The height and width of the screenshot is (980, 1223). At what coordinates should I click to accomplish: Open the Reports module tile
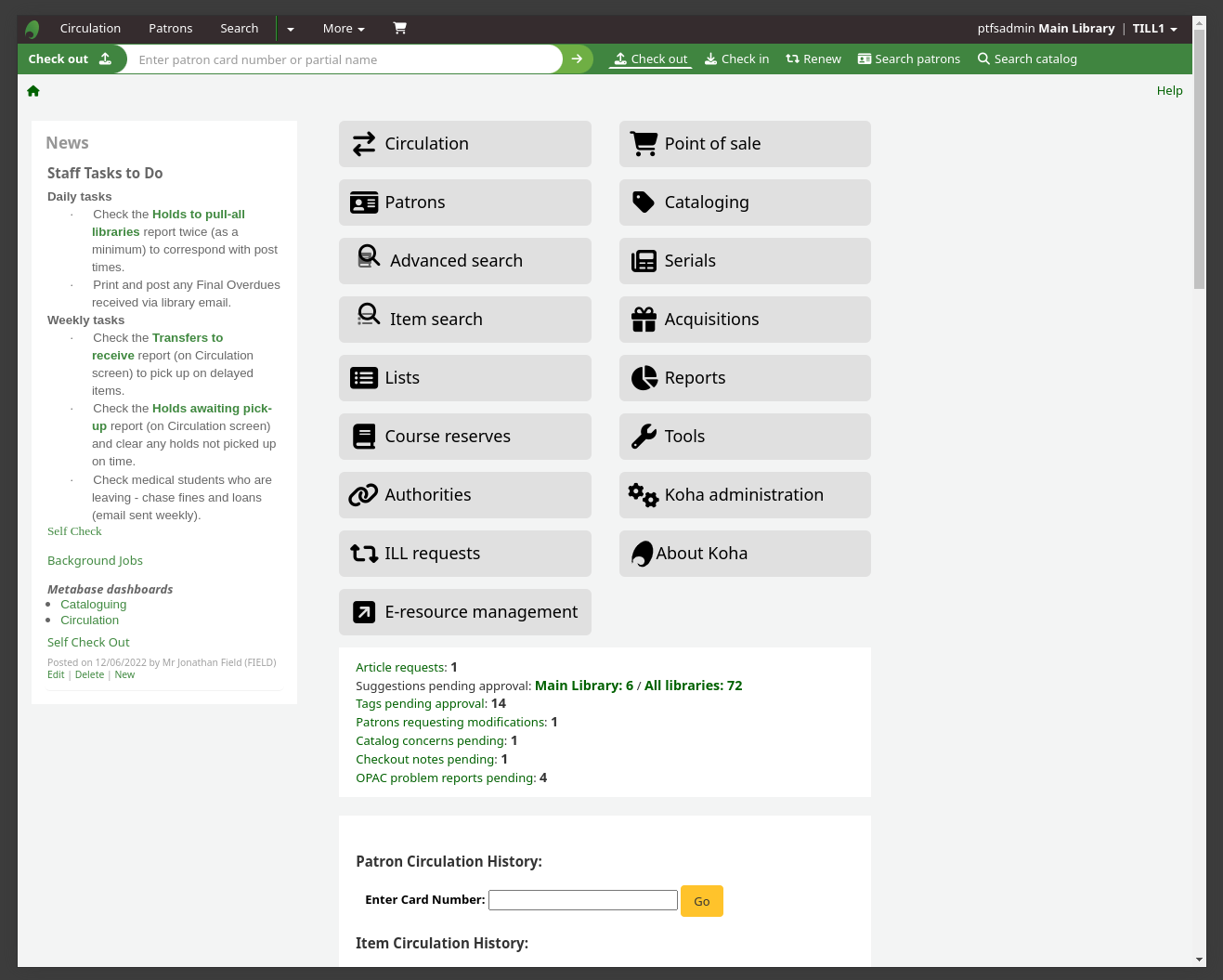[744, 378]
